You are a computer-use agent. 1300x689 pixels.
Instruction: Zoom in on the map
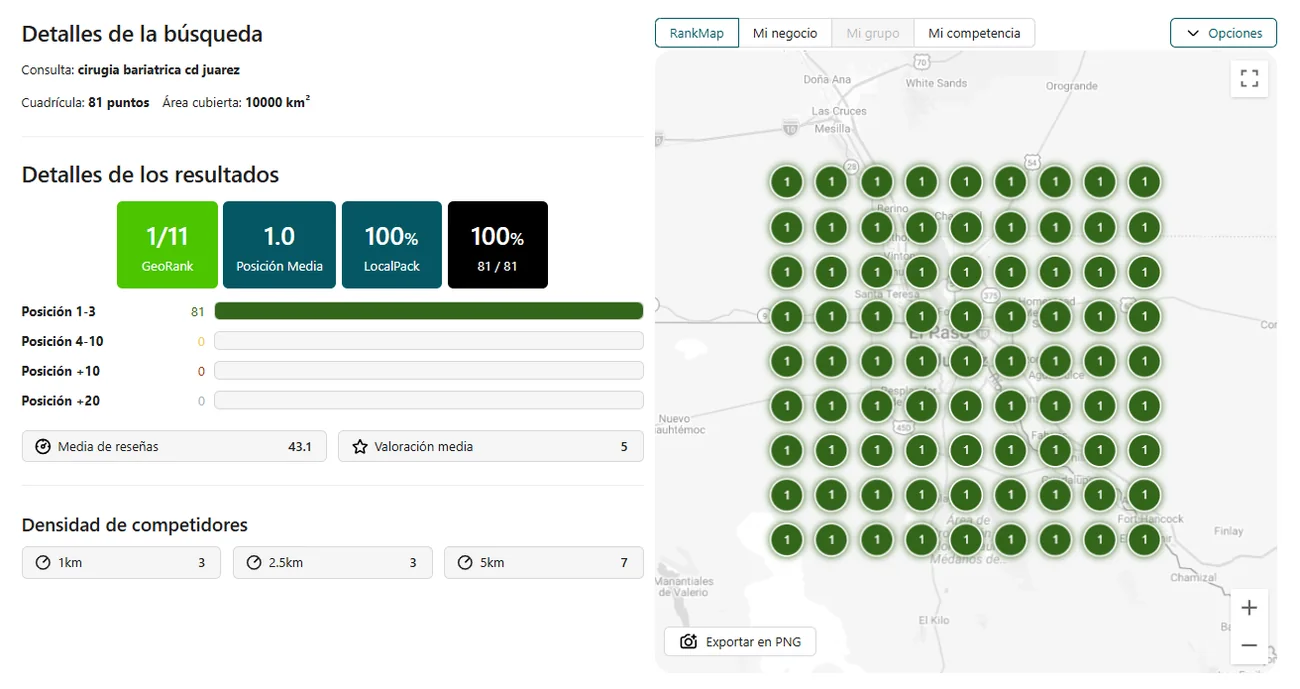(1249, 608)
